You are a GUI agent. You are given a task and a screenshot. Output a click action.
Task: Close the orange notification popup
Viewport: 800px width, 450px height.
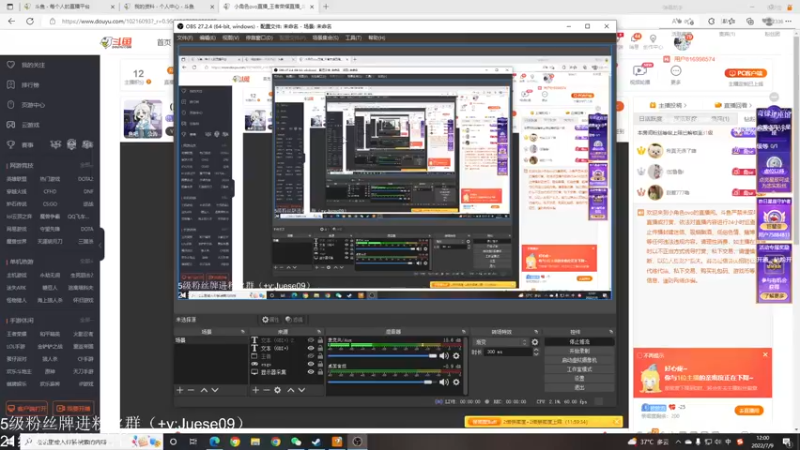(765, 355)
